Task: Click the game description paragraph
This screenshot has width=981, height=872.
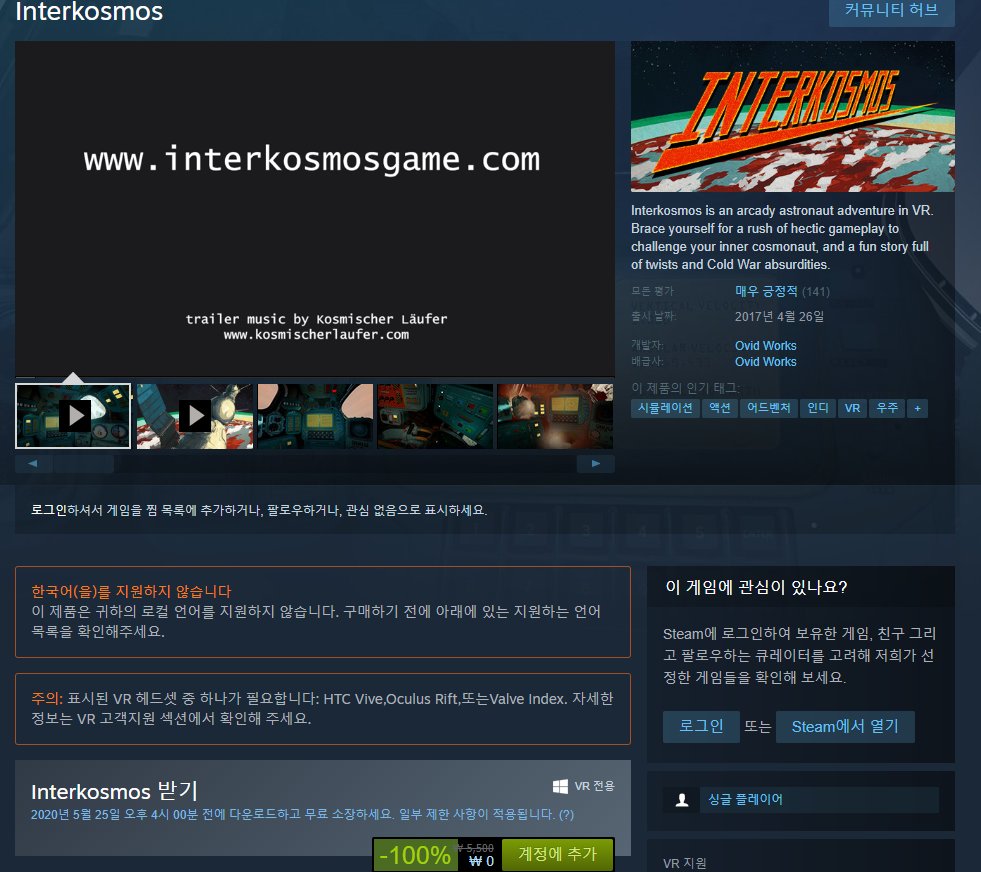Action: click(782, 237)
